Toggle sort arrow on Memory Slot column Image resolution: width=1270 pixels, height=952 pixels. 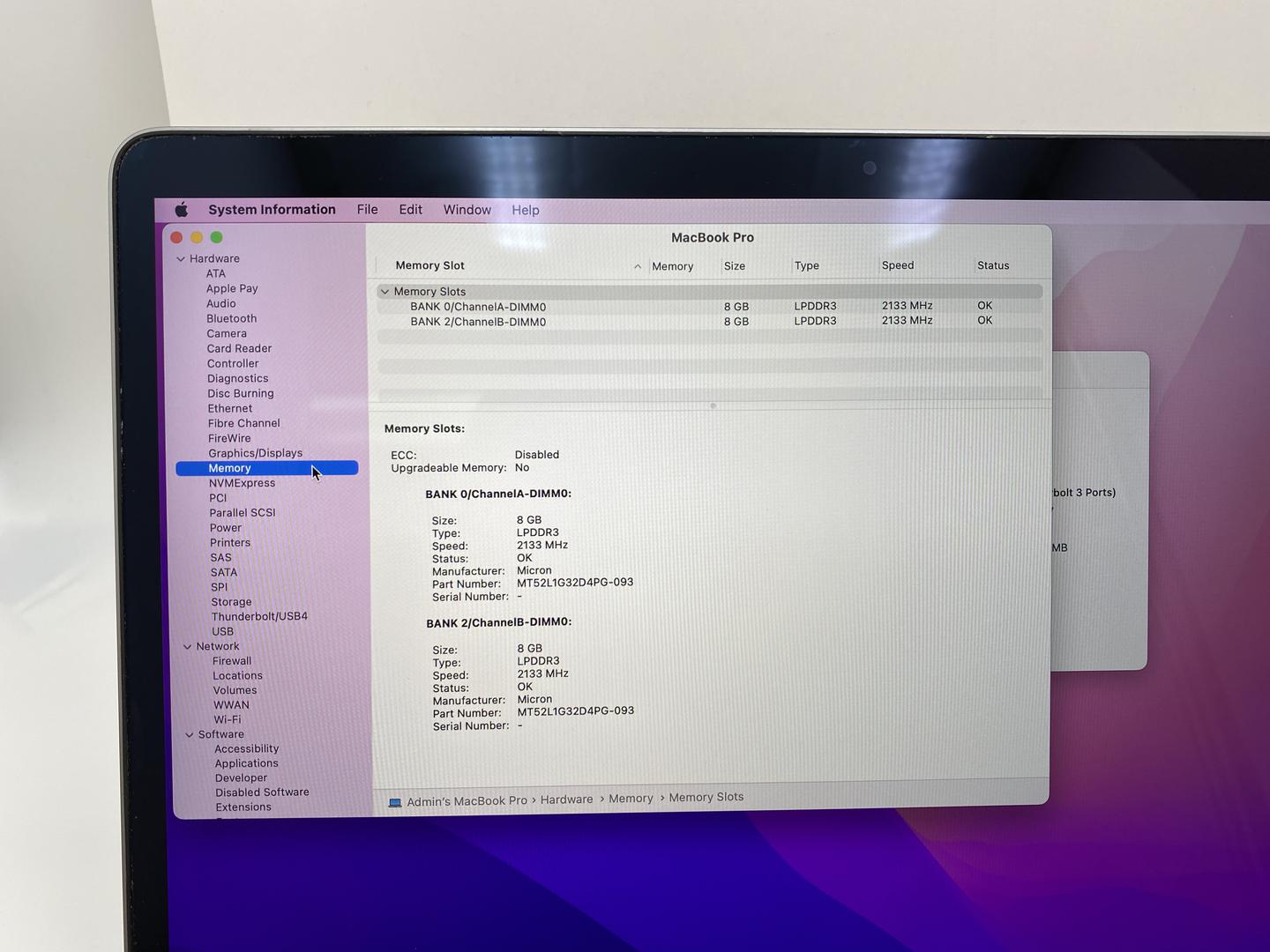coord(638,266)
